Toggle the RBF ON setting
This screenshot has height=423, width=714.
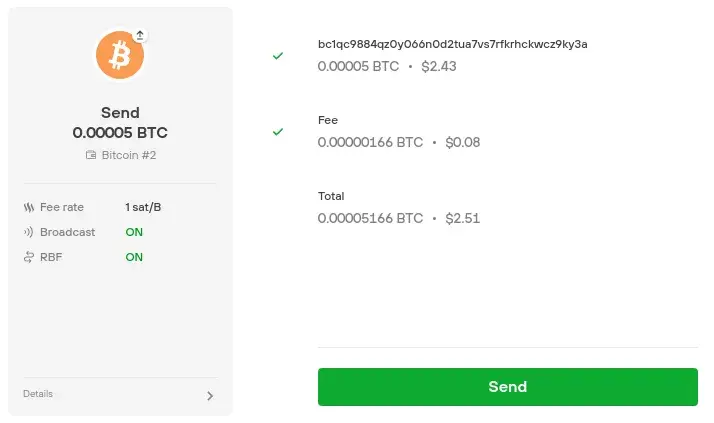pyautogui.click(x=134, y=257)
